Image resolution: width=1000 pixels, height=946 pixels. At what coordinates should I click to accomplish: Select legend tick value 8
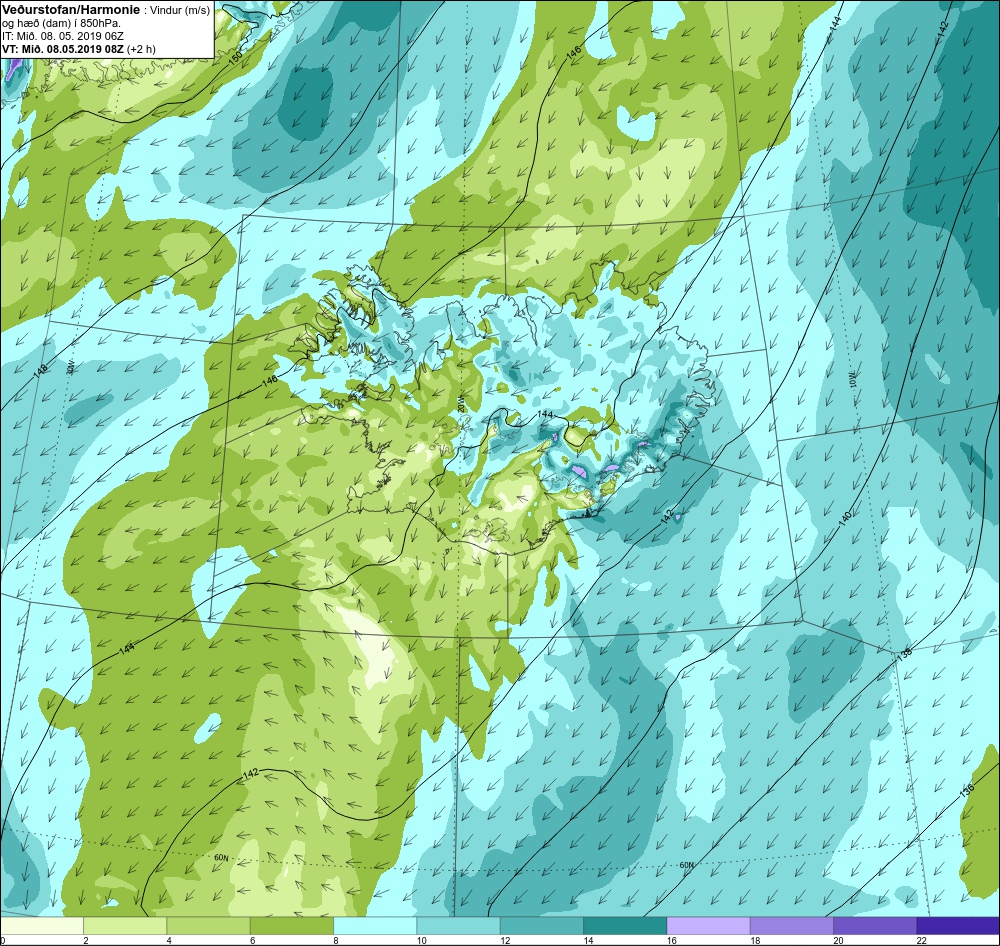335,940
